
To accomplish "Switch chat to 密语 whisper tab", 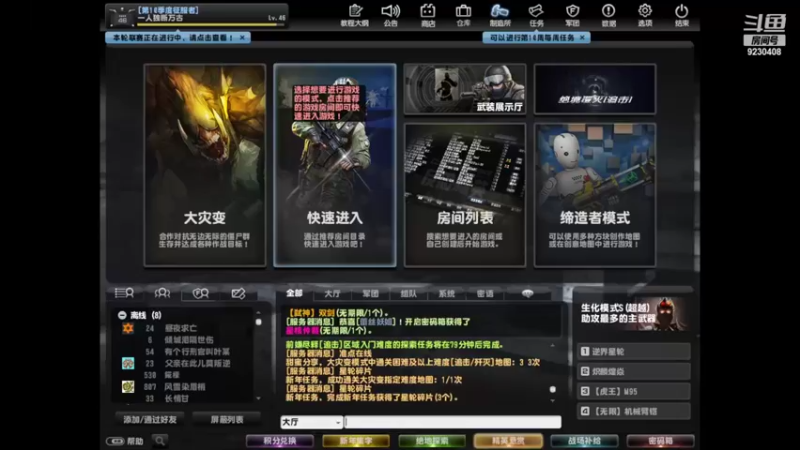I will click(x=485, y=293).
